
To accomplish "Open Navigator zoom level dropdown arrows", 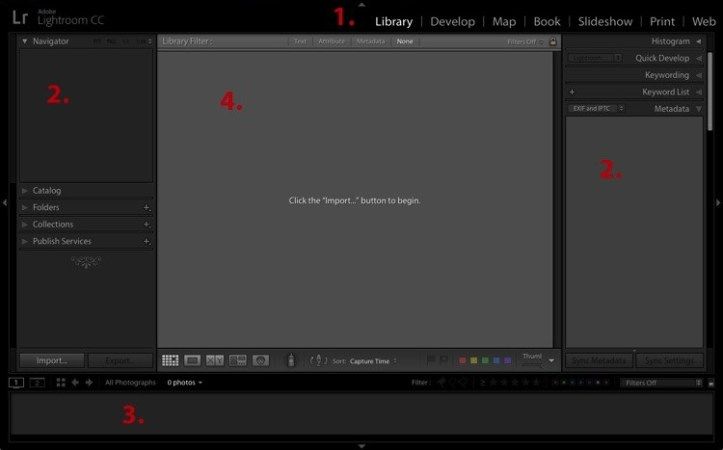I will click(x=150, y=41).
